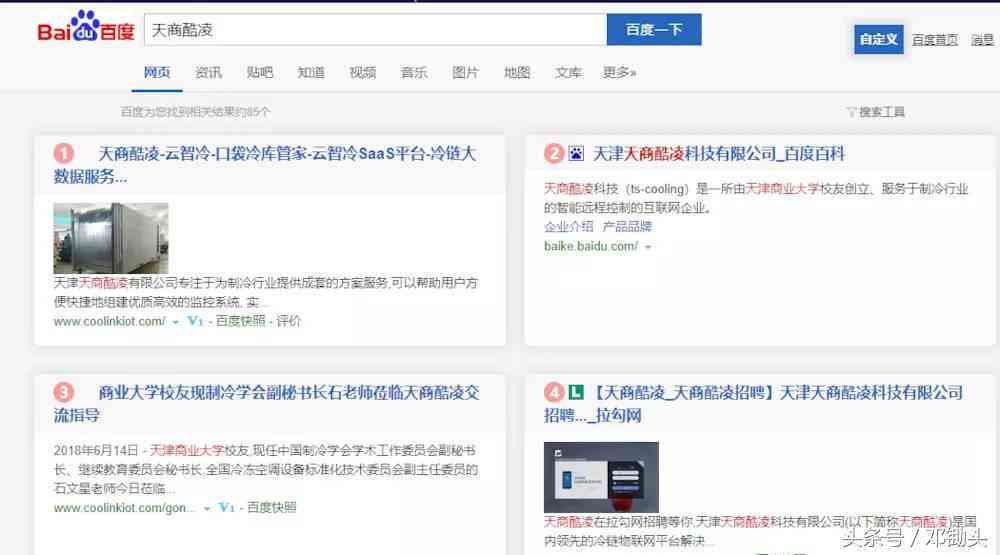Image resolution: width=1000 pixels, height=555 pixels.
Task: Click 评价 link in result 1
Action: point(288,321)
